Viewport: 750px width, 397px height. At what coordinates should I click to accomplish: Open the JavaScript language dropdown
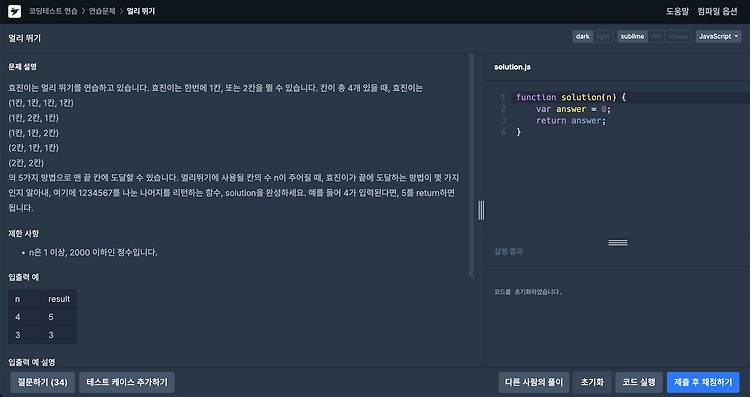(718, 36)
